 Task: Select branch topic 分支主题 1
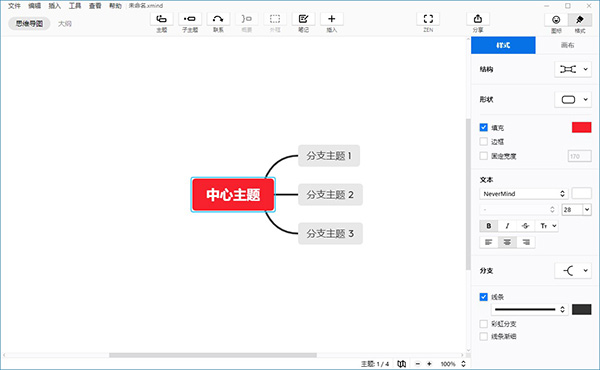[x=329, y=156]
